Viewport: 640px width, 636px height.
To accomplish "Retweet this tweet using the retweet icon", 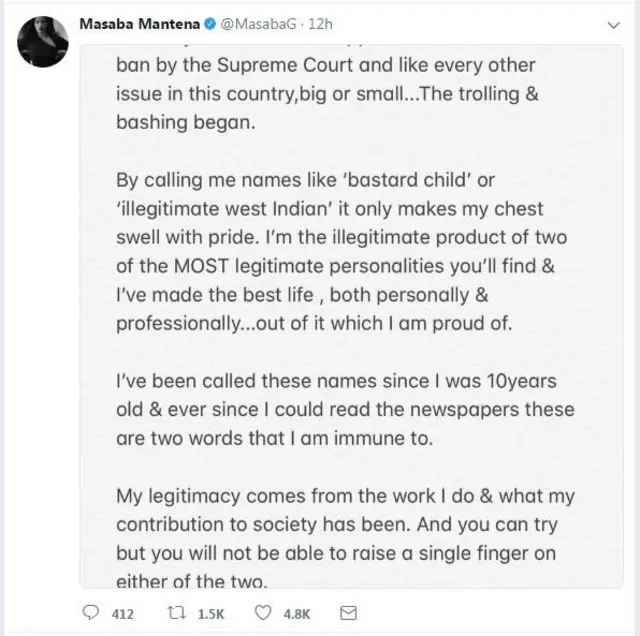I will 174,613.
